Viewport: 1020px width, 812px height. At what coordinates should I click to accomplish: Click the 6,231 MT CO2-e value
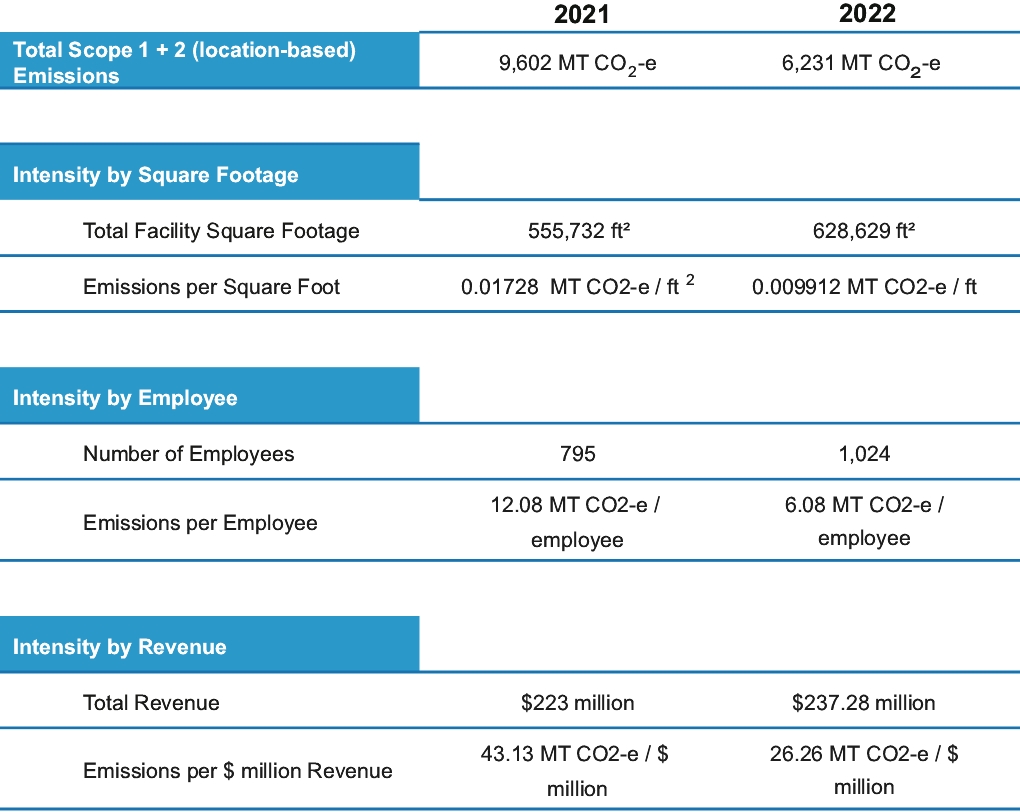[x=861, y=64]
